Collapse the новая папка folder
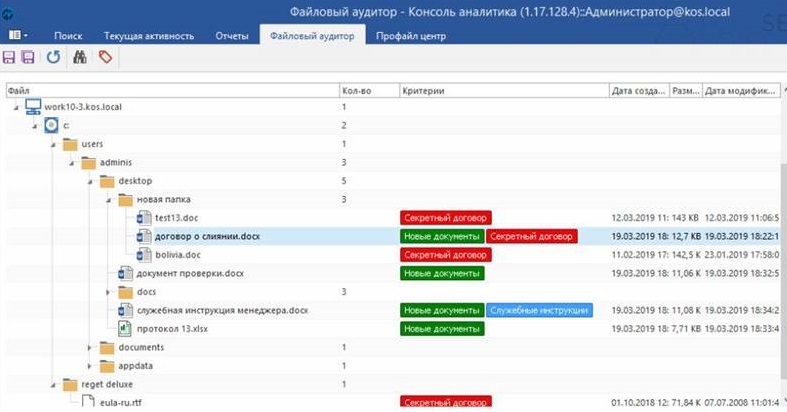 coord(108,199)
